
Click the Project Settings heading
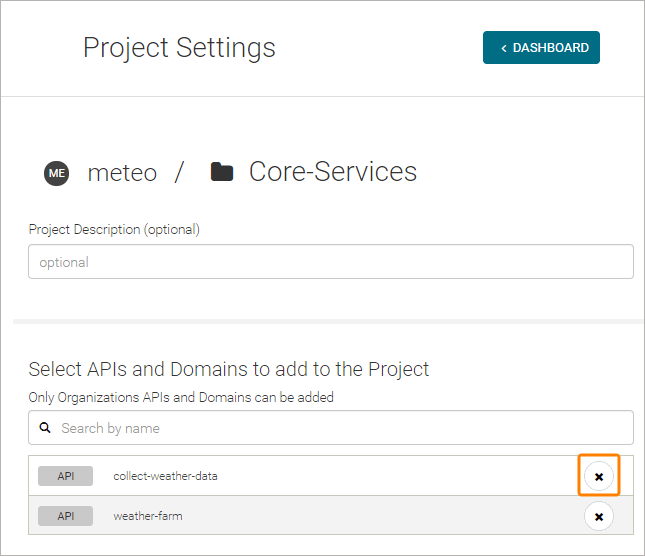179,48
